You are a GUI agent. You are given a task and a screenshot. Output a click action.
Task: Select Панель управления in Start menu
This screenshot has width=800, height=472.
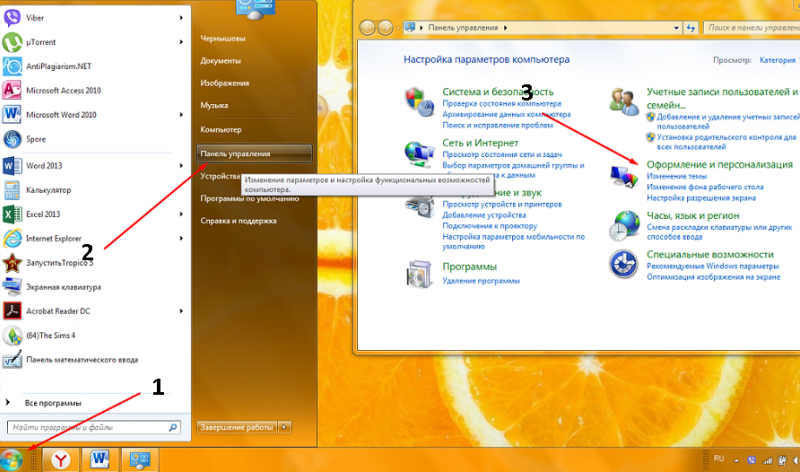pos(254,154)
